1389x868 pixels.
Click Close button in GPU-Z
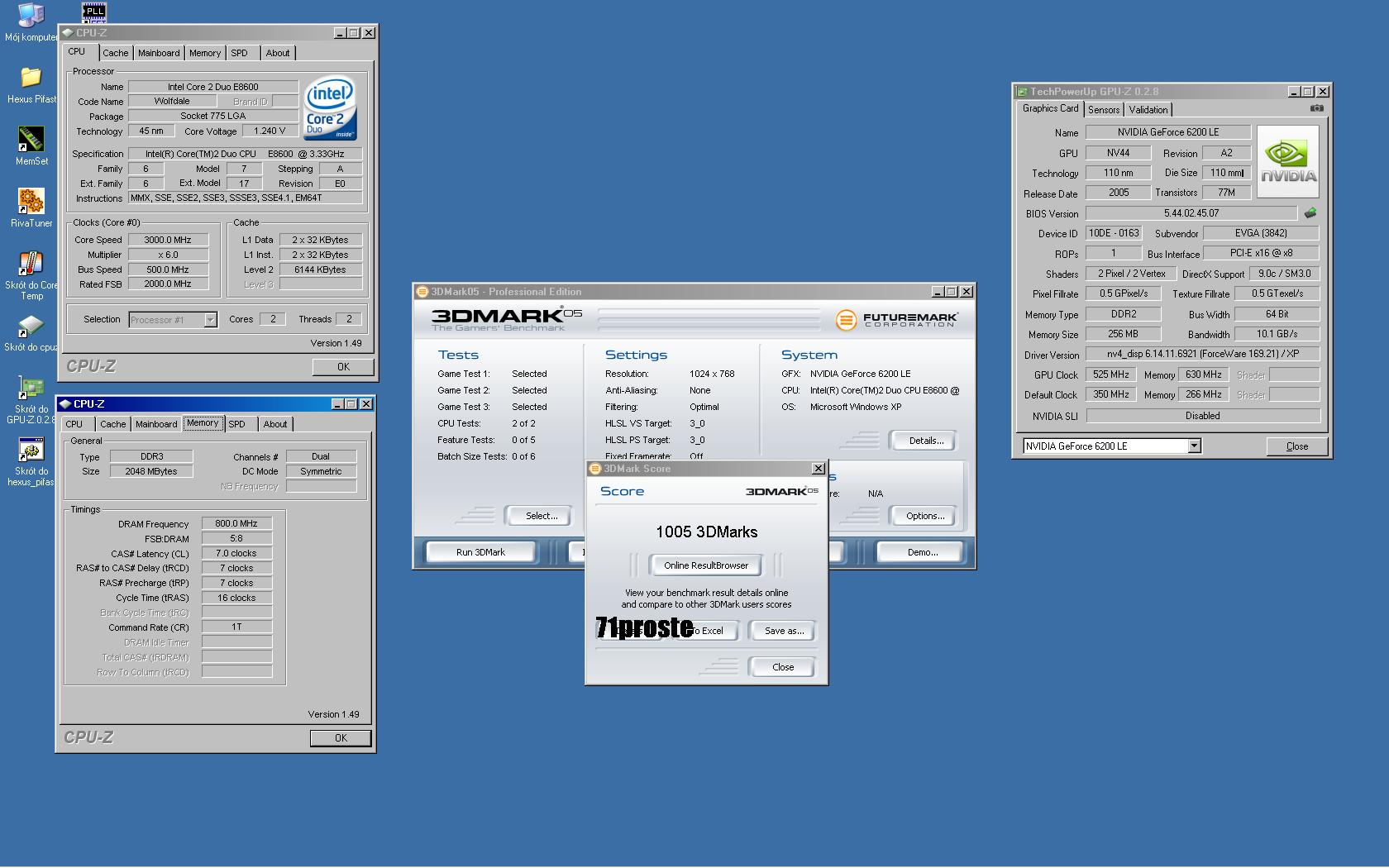pos(1297,446)
